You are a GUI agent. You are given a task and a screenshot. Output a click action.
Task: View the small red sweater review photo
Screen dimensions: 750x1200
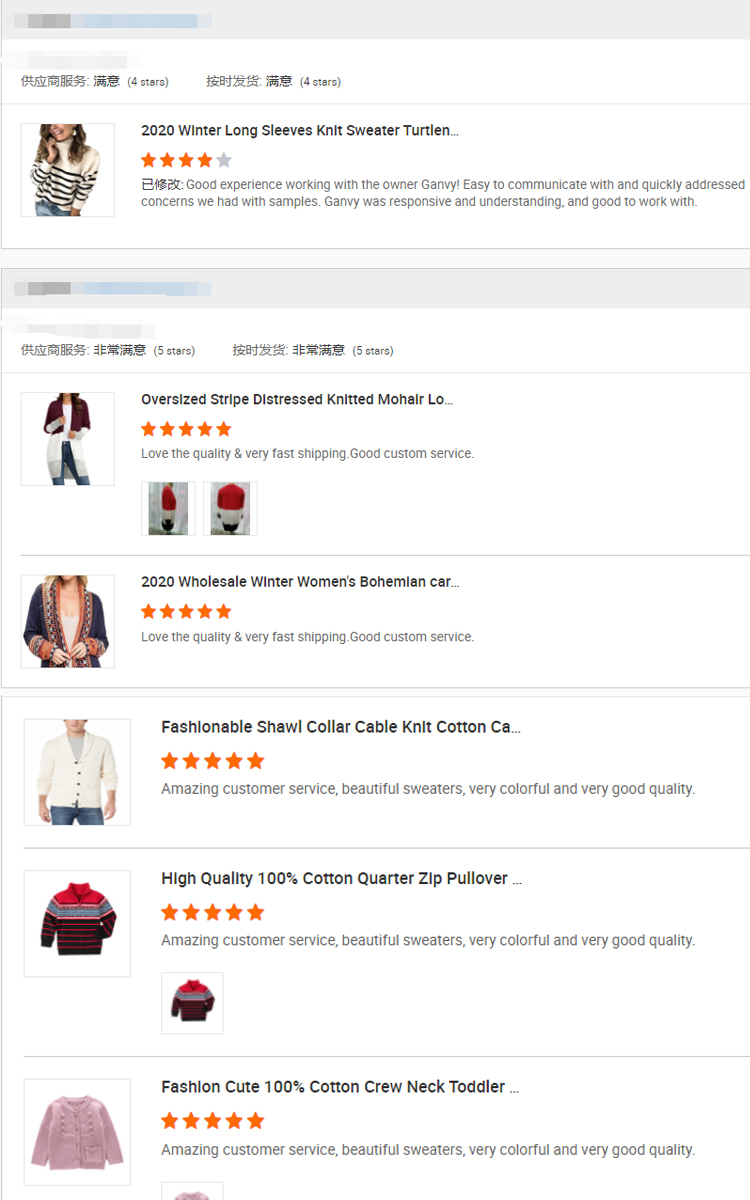[192, 1003]
